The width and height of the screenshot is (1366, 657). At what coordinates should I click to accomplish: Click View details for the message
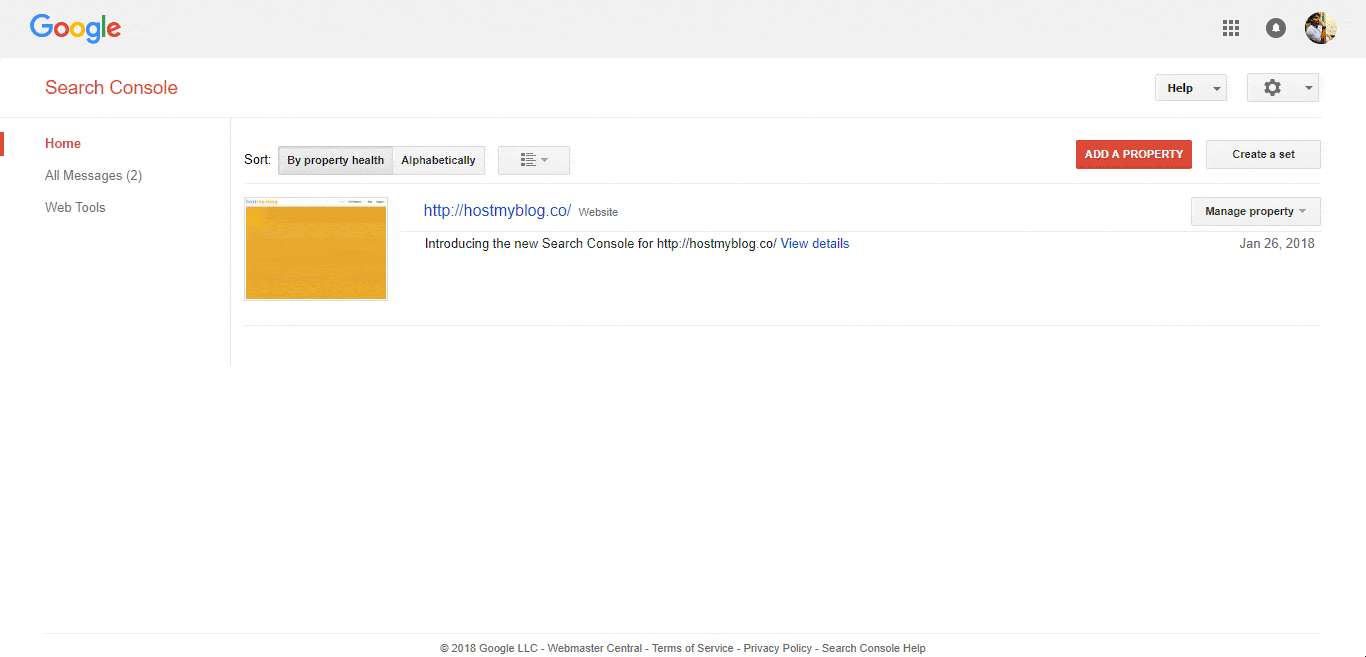814,244
